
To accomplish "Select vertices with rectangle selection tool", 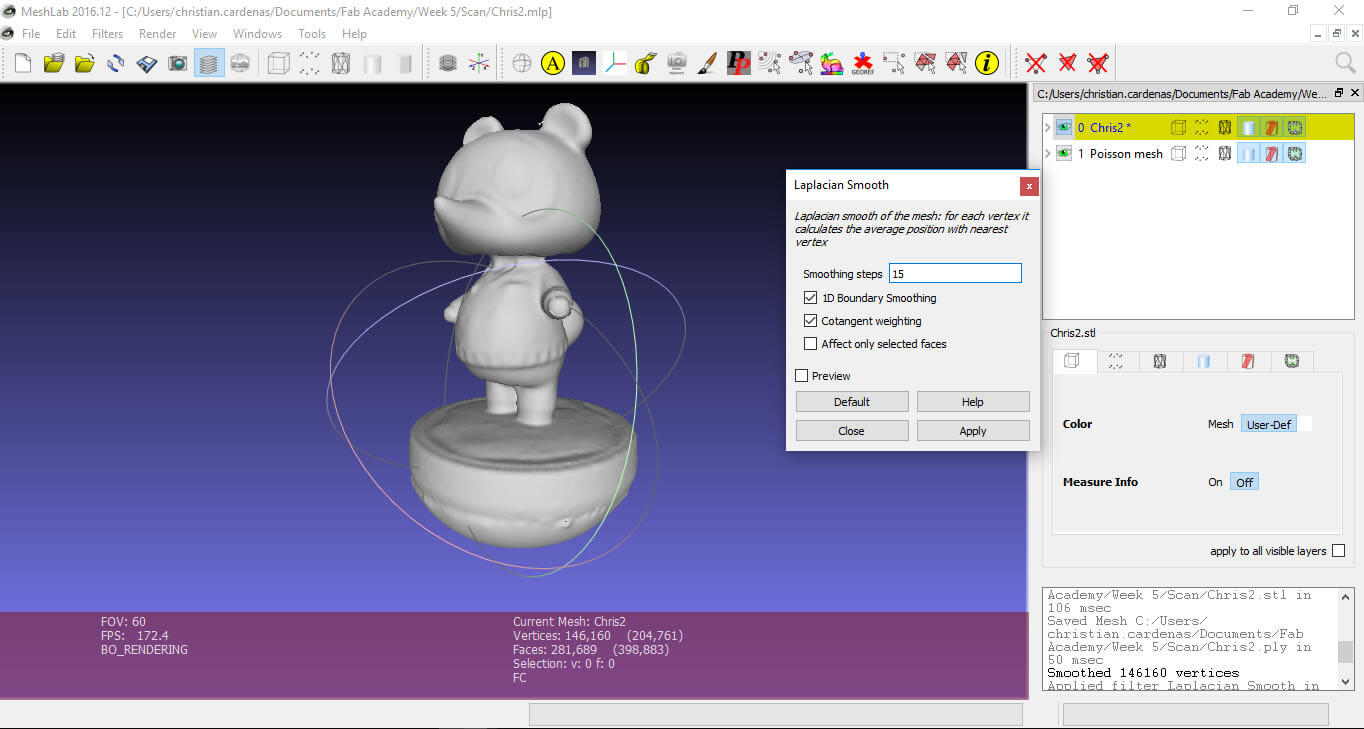I will (x=894, y=64).
